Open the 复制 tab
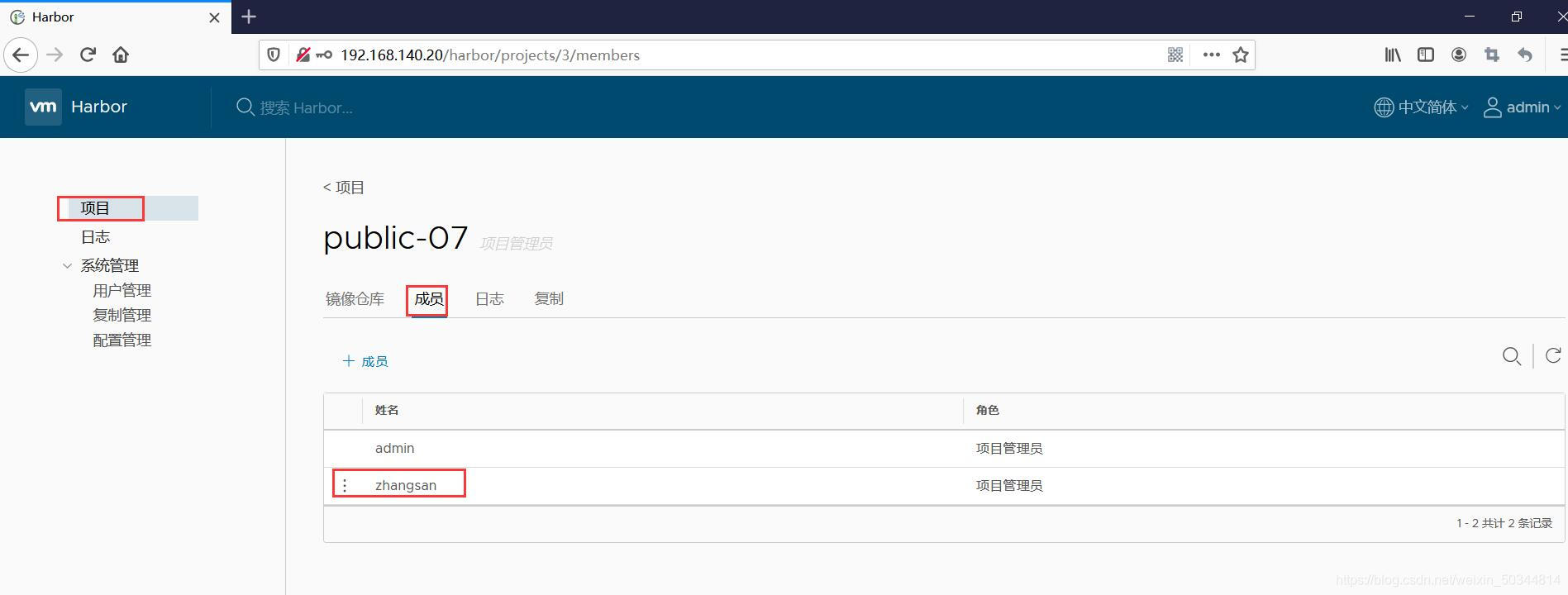 [549, 299]
